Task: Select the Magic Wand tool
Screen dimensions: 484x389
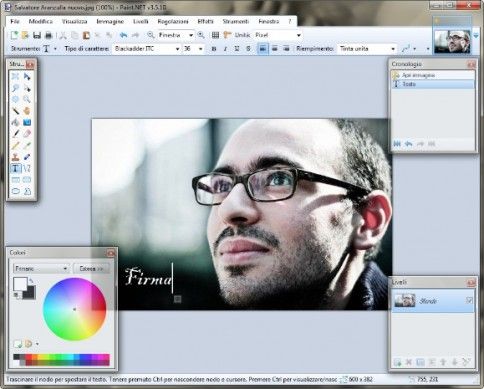Action: tap(15, 111)
